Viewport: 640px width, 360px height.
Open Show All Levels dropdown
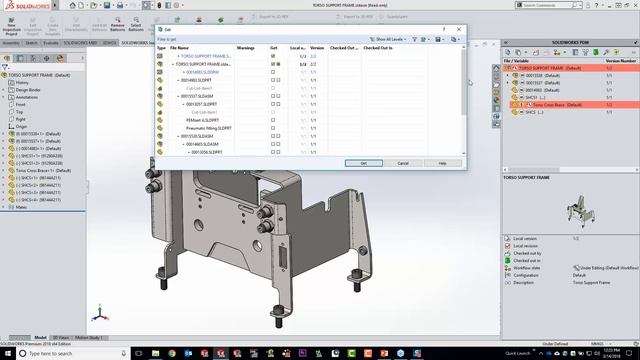coord(388,39)
